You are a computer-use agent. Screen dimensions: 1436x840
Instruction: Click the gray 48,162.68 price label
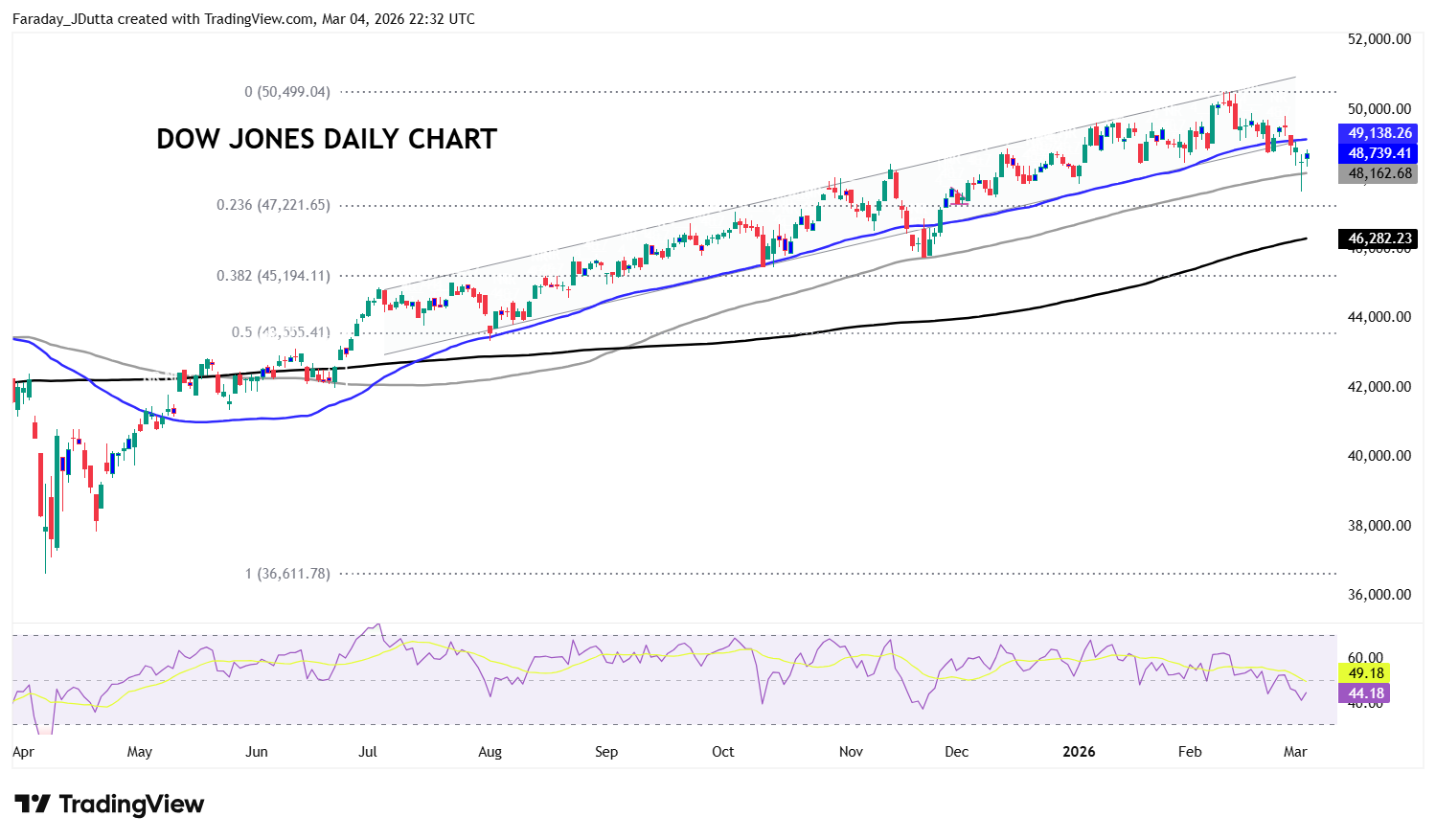[x=1378, y=173]
